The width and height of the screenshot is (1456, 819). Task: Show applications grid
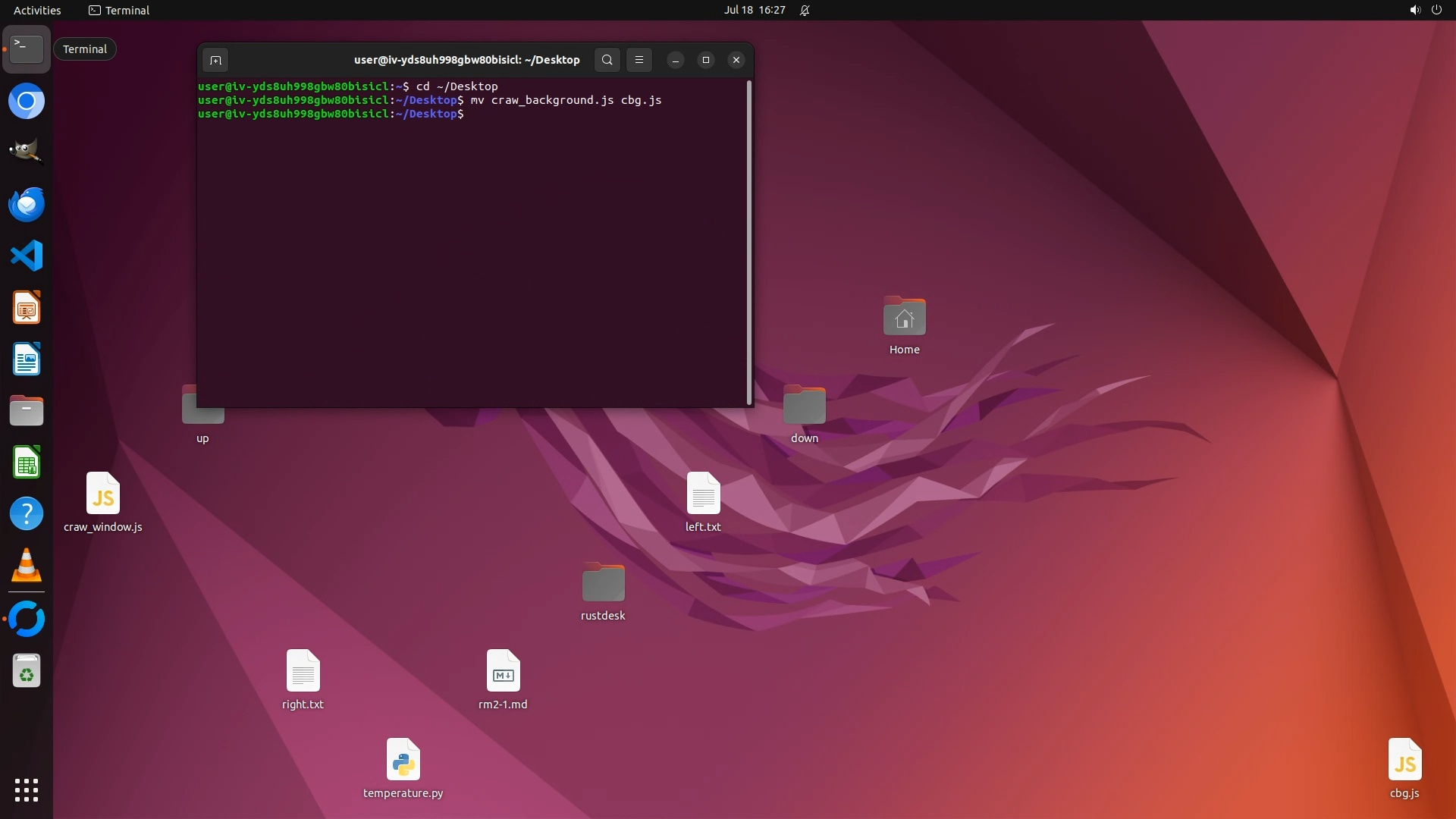[27, 789]
